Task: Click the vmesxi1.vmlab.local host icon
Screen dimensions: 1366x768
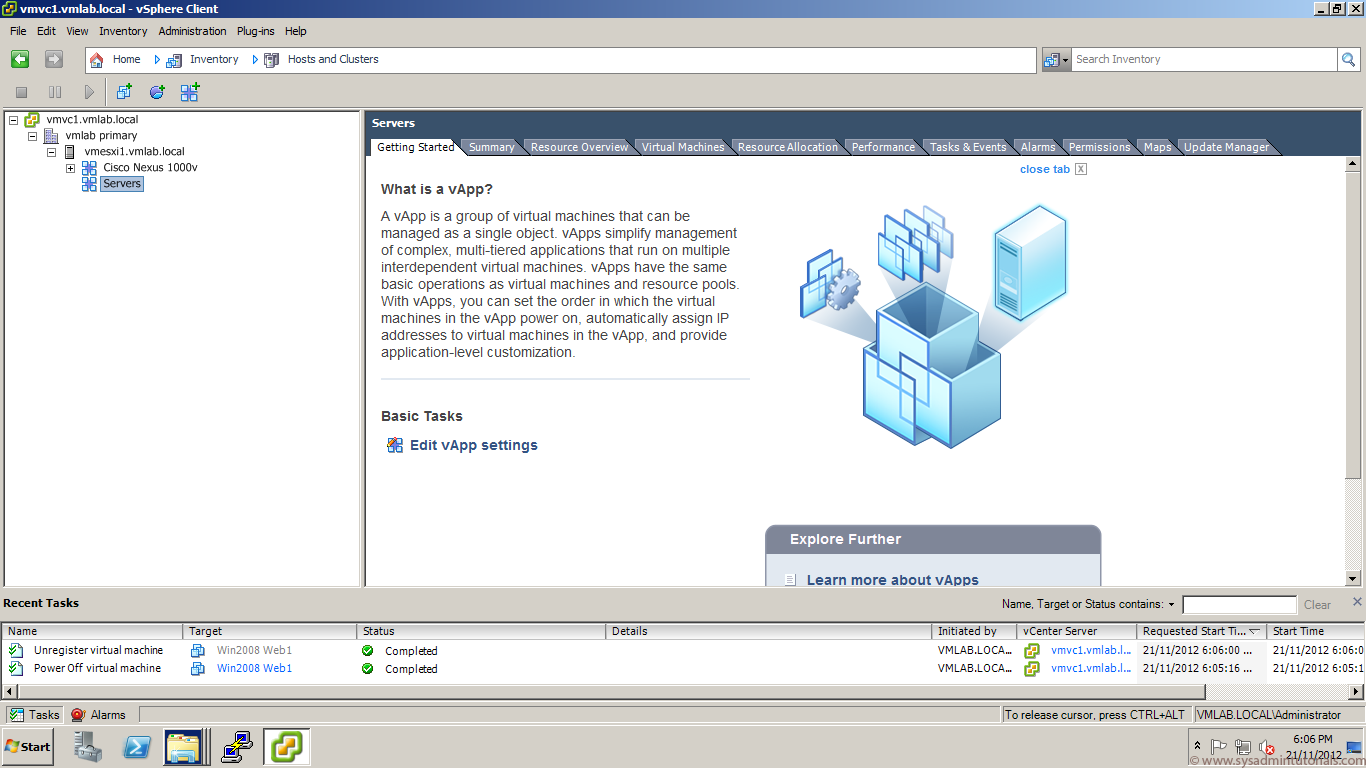Action: pyautogui.click(x=70, y=152)
